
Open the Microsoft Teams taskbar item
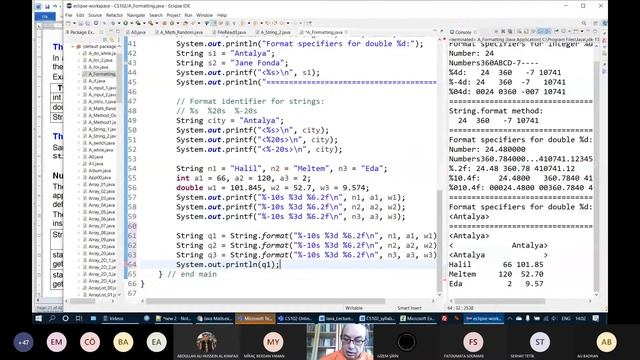(x=255, y=318)
